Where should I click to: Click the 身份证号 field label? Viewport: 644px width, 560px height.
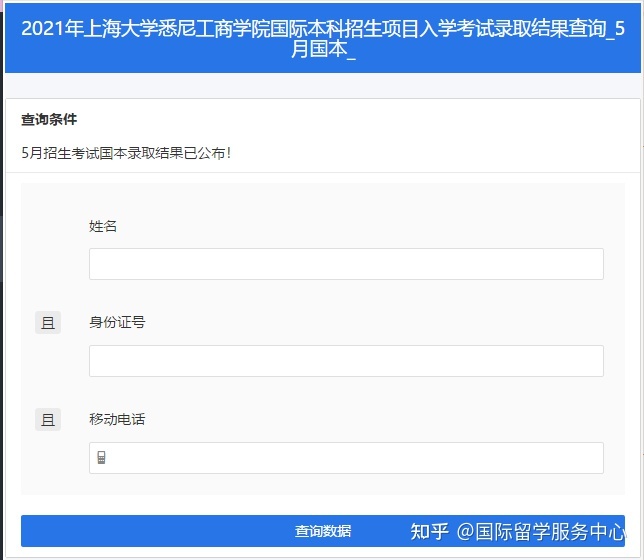tap(117, 322)
